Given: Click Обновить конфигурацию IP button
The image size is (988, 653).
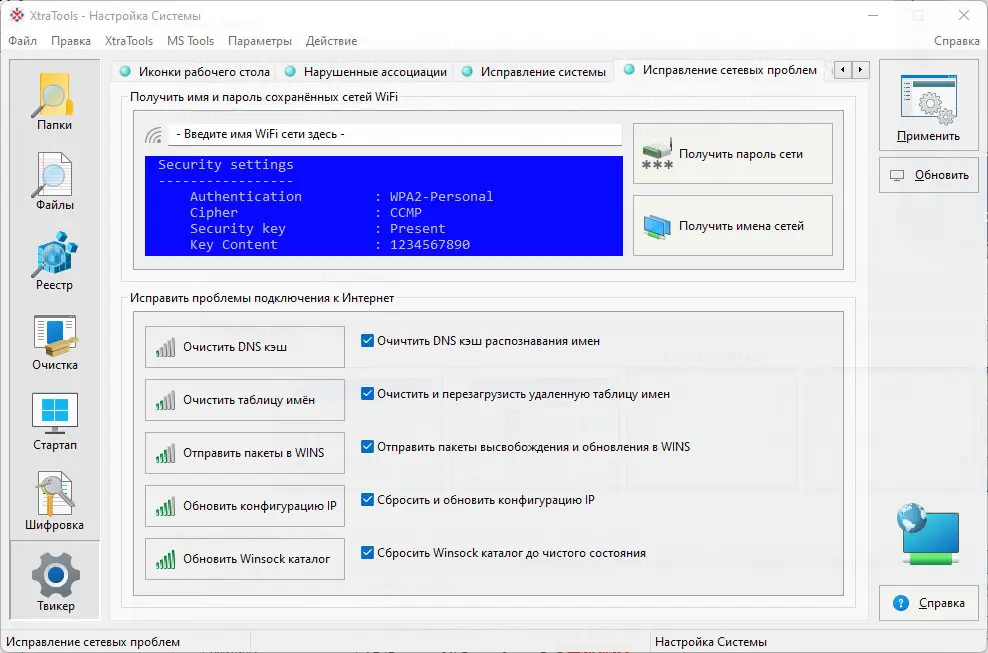Looking at the screenshot, I should tap(244, 506).
